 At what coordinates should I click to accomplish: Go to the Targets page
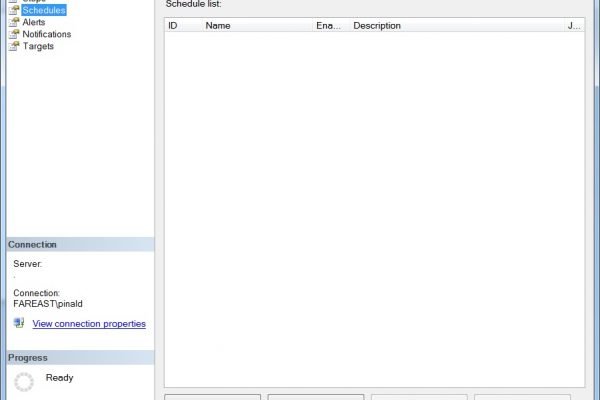pyautogui.click(x=38, y=46)
